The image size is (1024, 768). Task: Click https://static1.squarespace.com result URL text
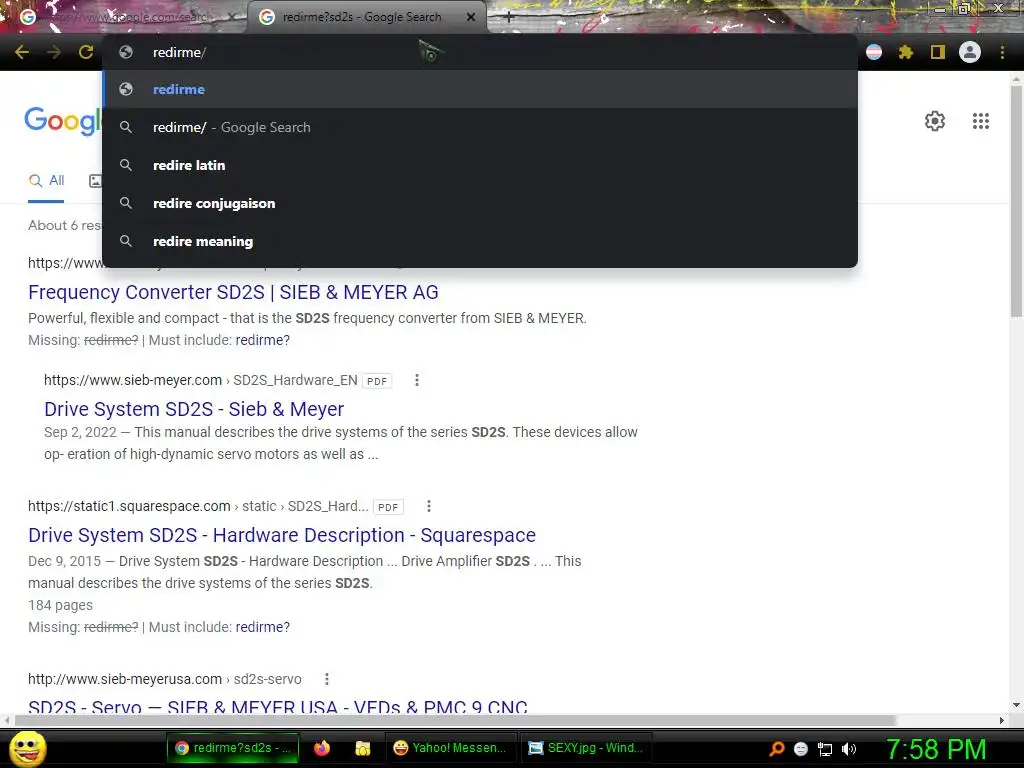(198, 506)
